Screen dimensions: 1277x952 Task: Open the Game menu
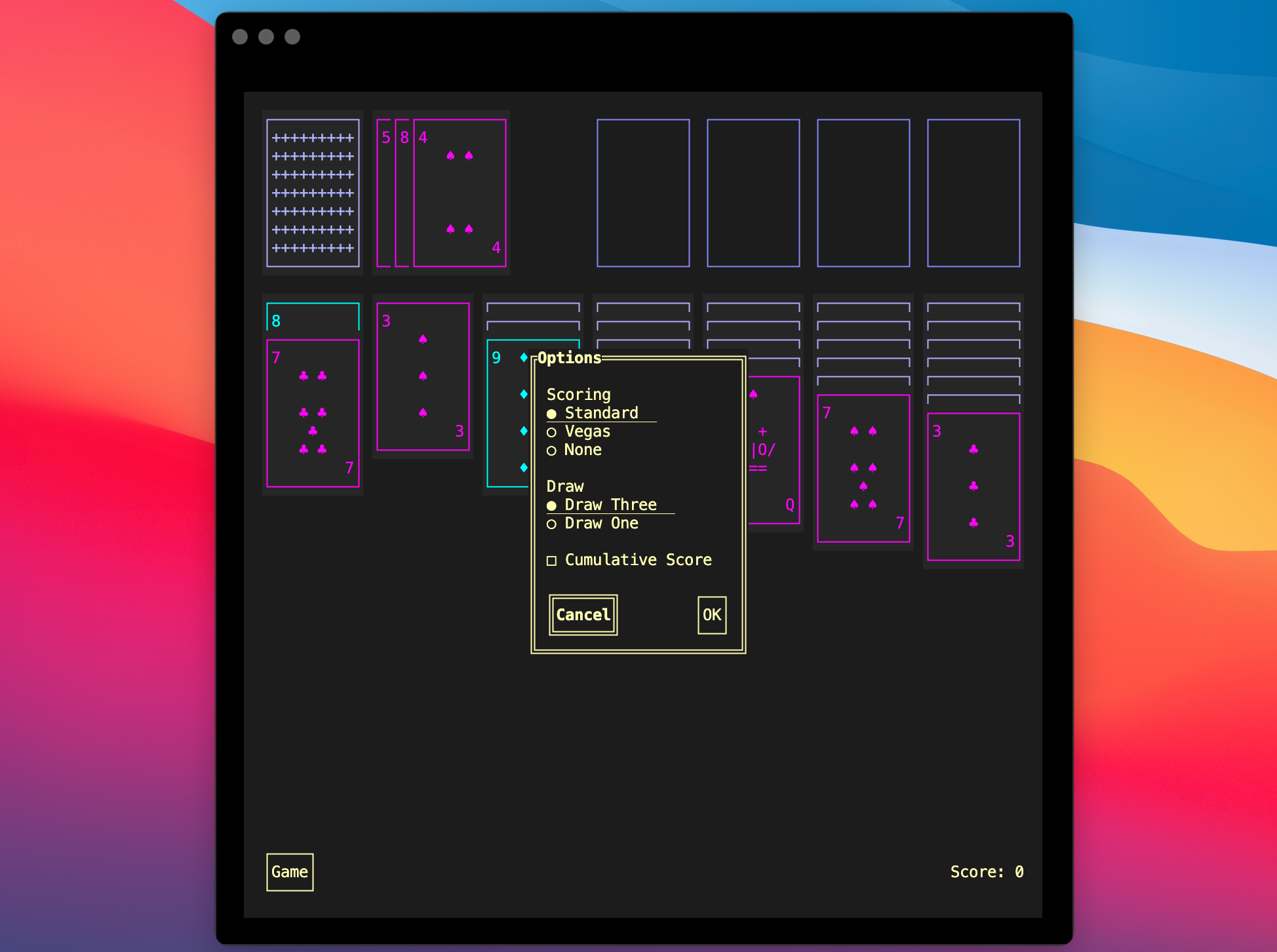pos(290,872)
